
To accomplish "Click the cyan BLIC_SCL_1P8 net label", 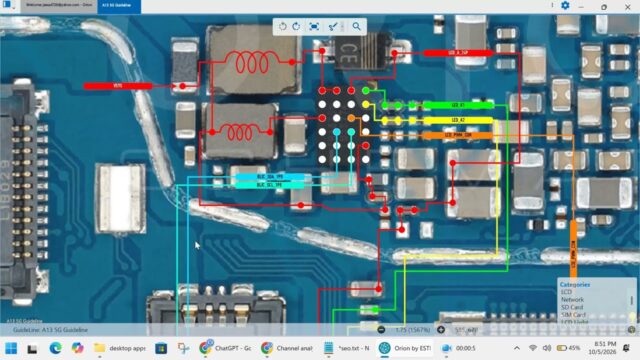I will 270,185.
